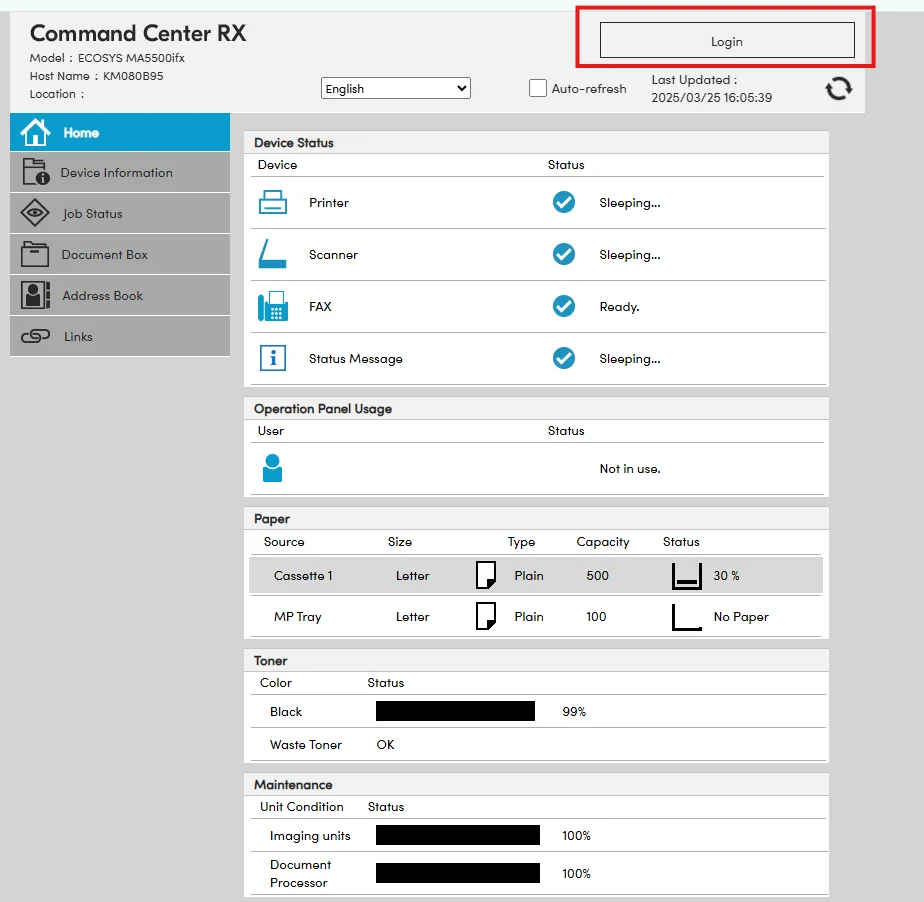Click the Document Box icon

35,254
